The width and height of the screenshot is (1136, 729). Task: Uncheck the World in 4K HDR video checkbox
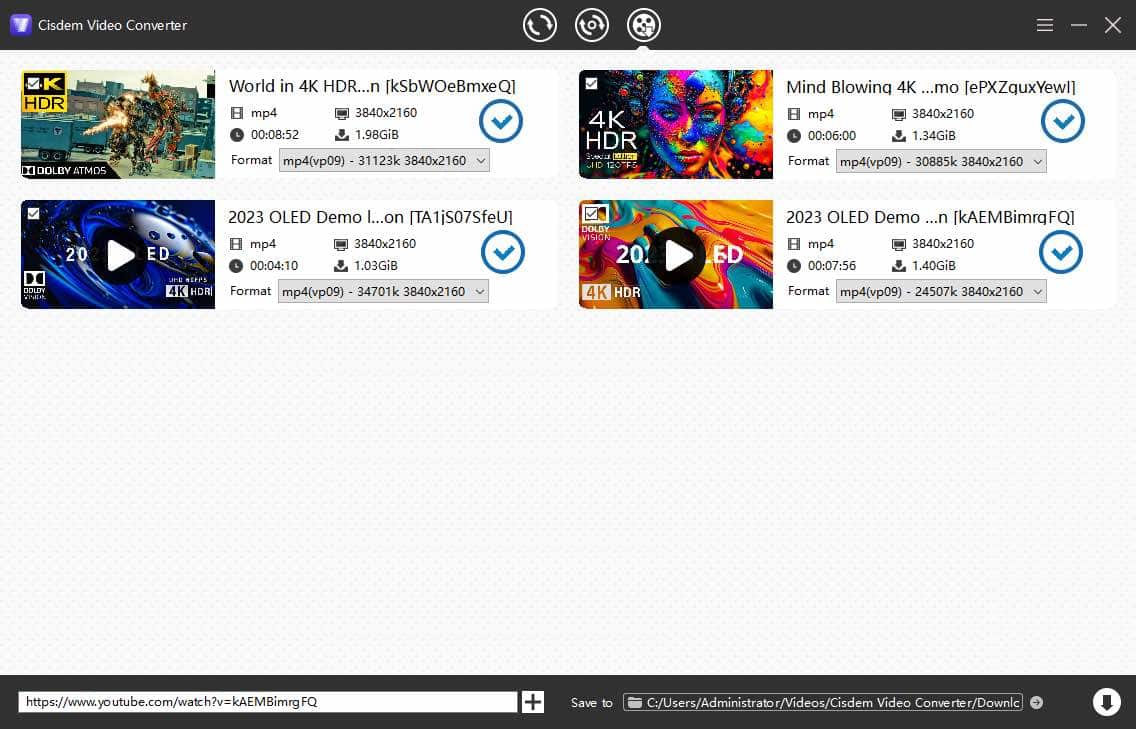[33, 83]
